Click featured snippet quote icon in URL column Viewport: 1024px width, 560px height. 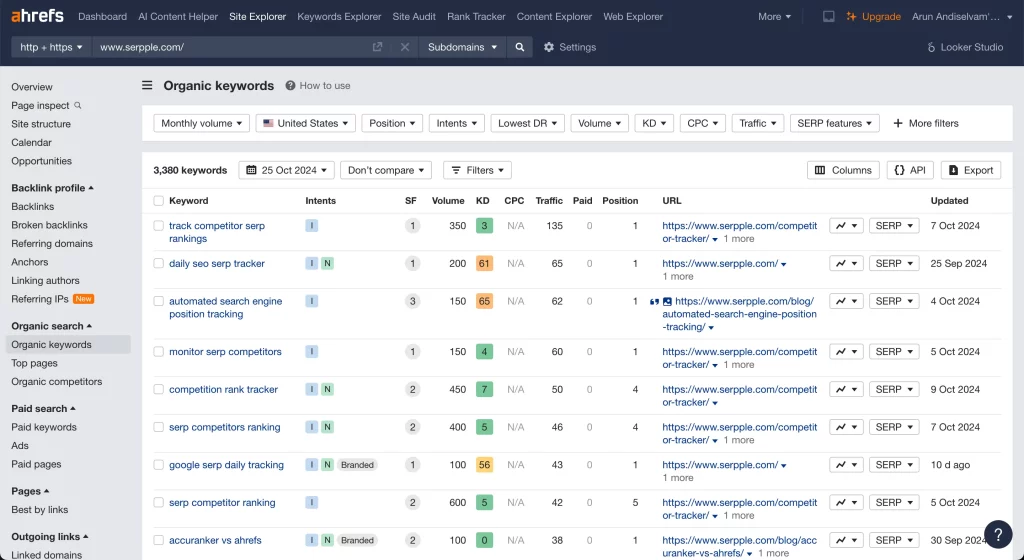click(x=654, y=302)
